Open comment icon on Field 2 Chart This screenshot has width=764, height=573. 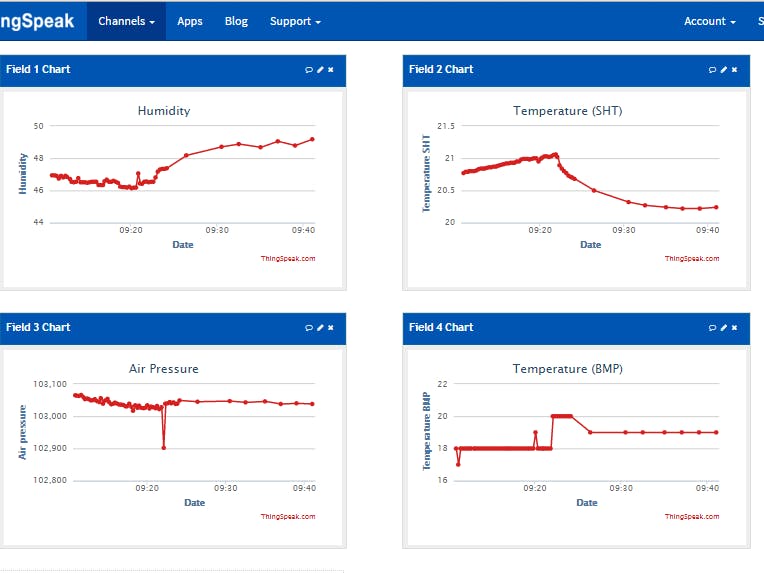(712, 70)
